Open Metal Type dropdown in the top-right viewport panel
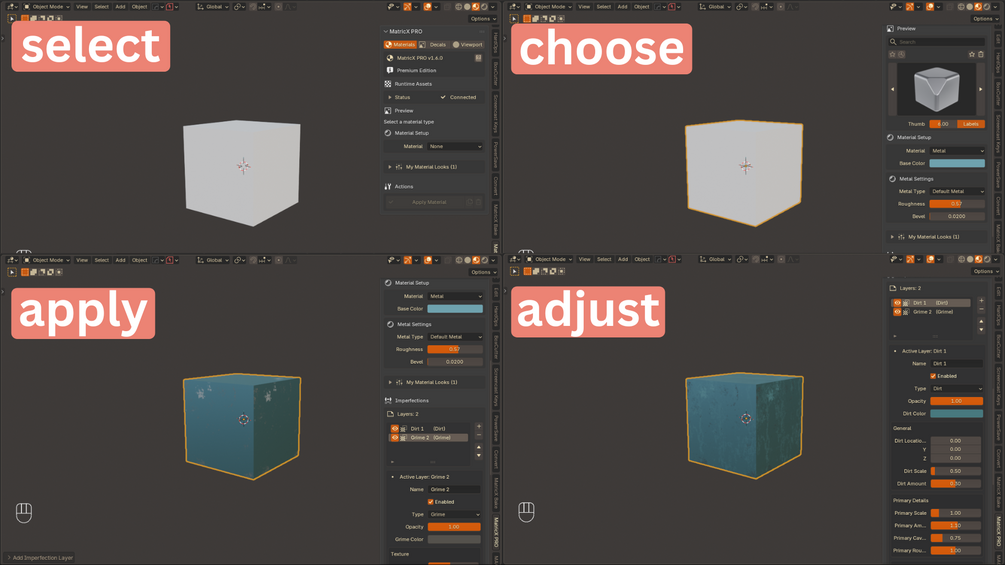1005x565 pixels. pyautogui.click(x=957, y=192)
